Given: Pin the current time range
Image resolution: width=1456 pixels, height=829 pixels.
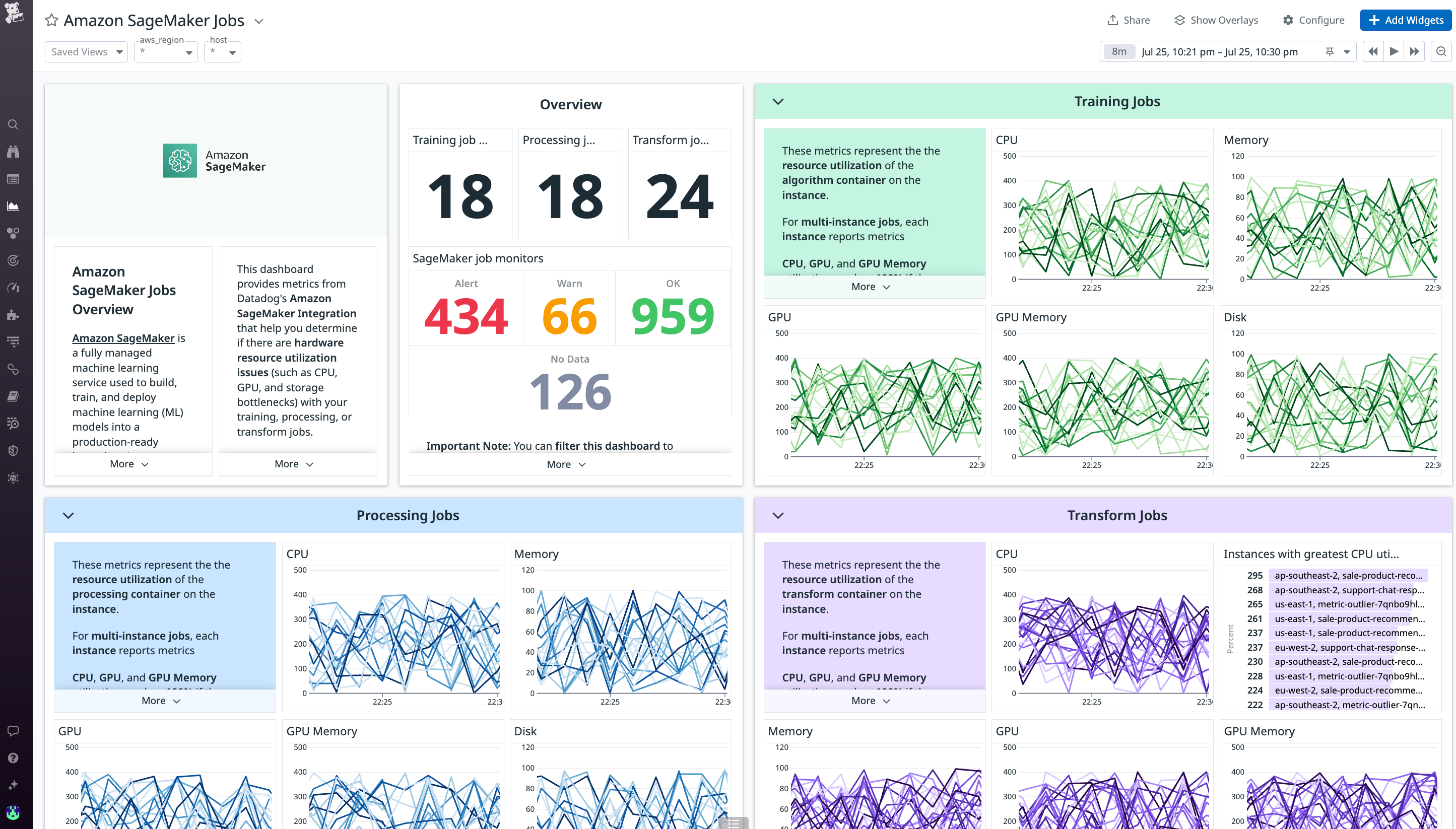Looking at the screenshot, I should [1329, 51].
